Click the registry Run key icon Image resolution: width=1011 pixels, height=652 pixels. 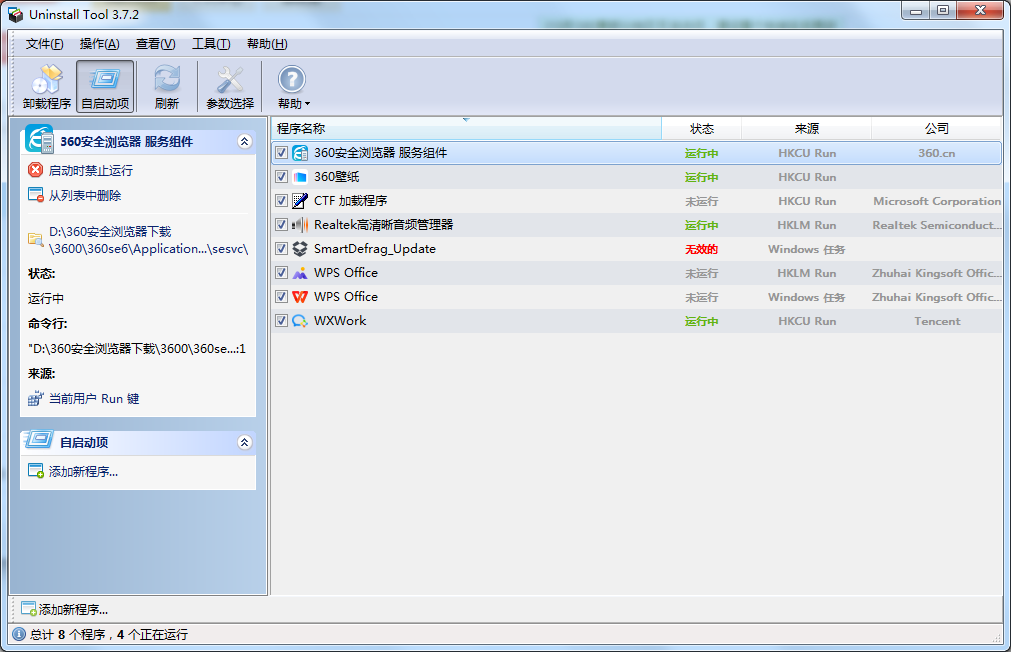[35, 399]
